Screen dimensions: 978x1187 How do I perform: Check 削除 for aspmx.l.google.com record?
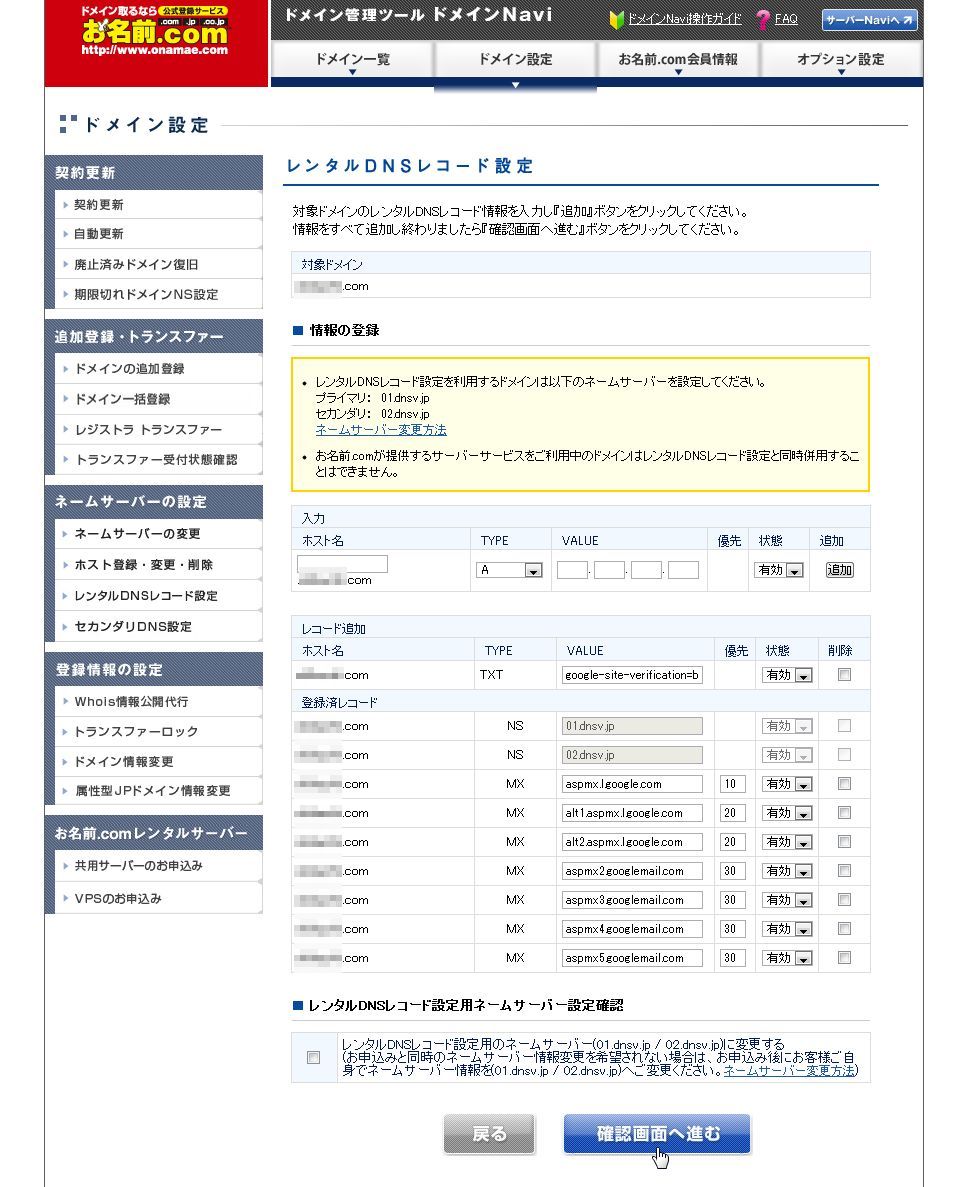click(x=845, y=784)
